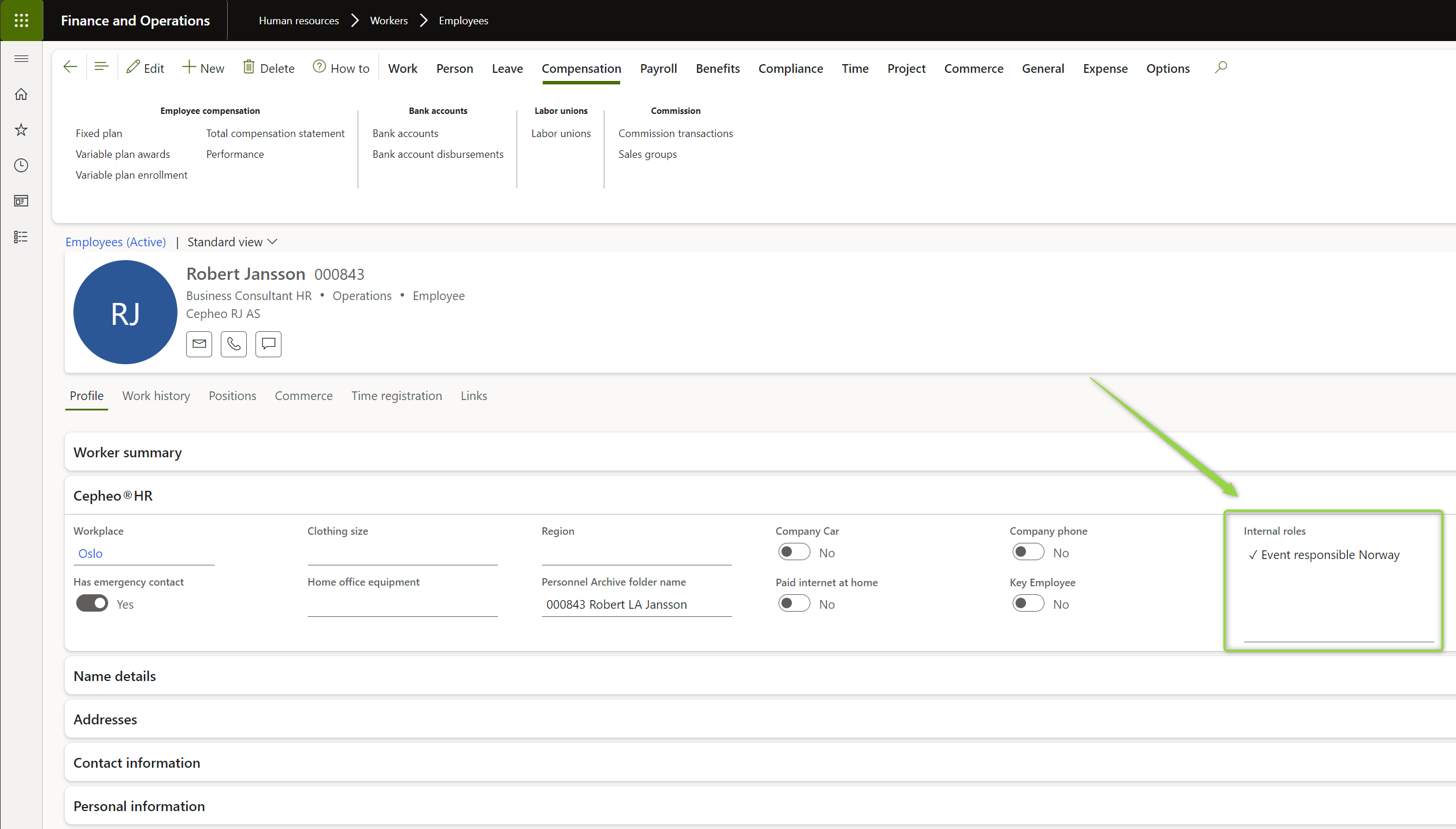Click the email envelope contact icon

click(199, 344)
